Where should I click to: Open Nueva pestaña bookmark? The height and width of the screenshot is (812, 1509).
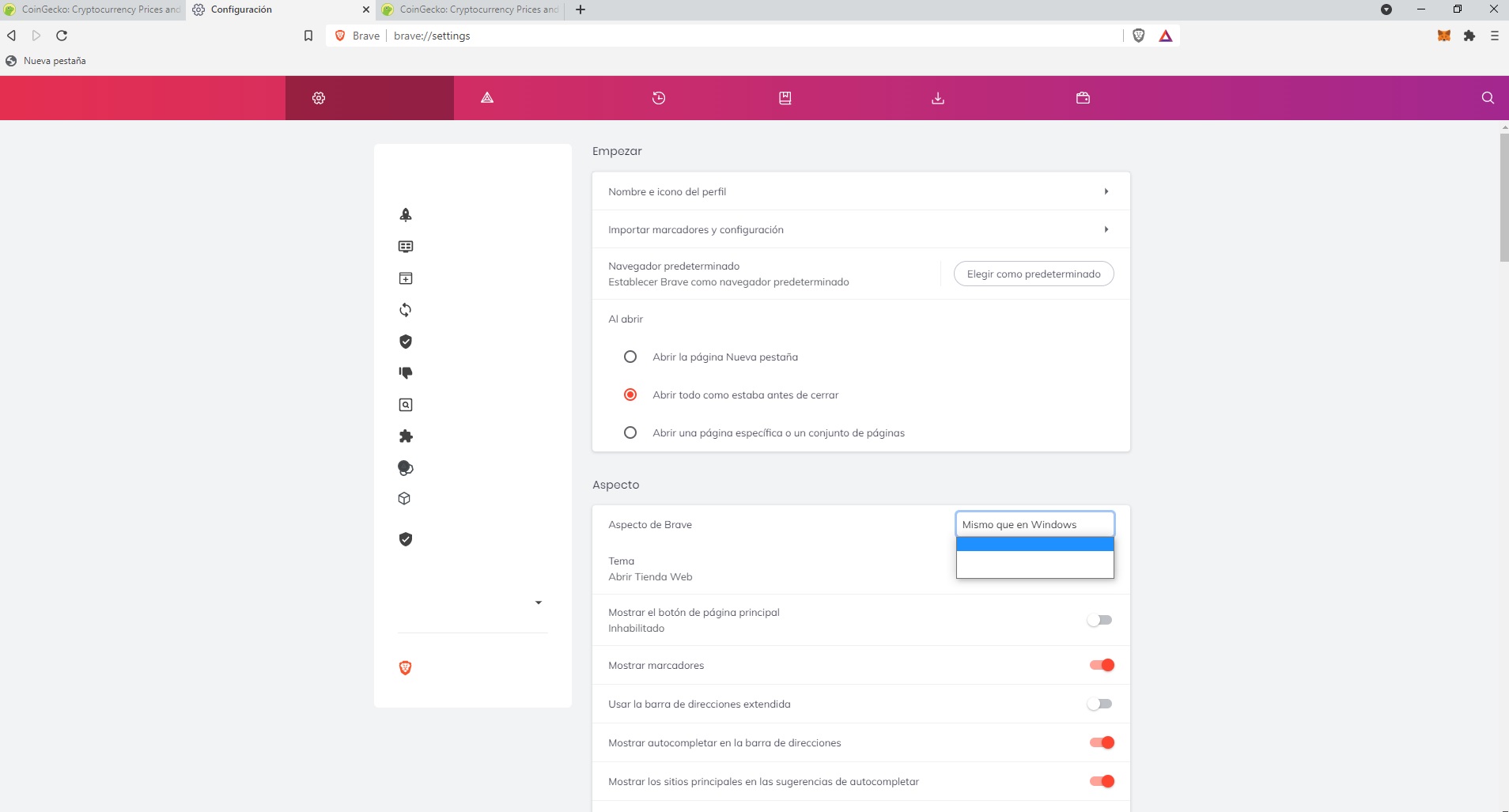(x=46, y=61)
